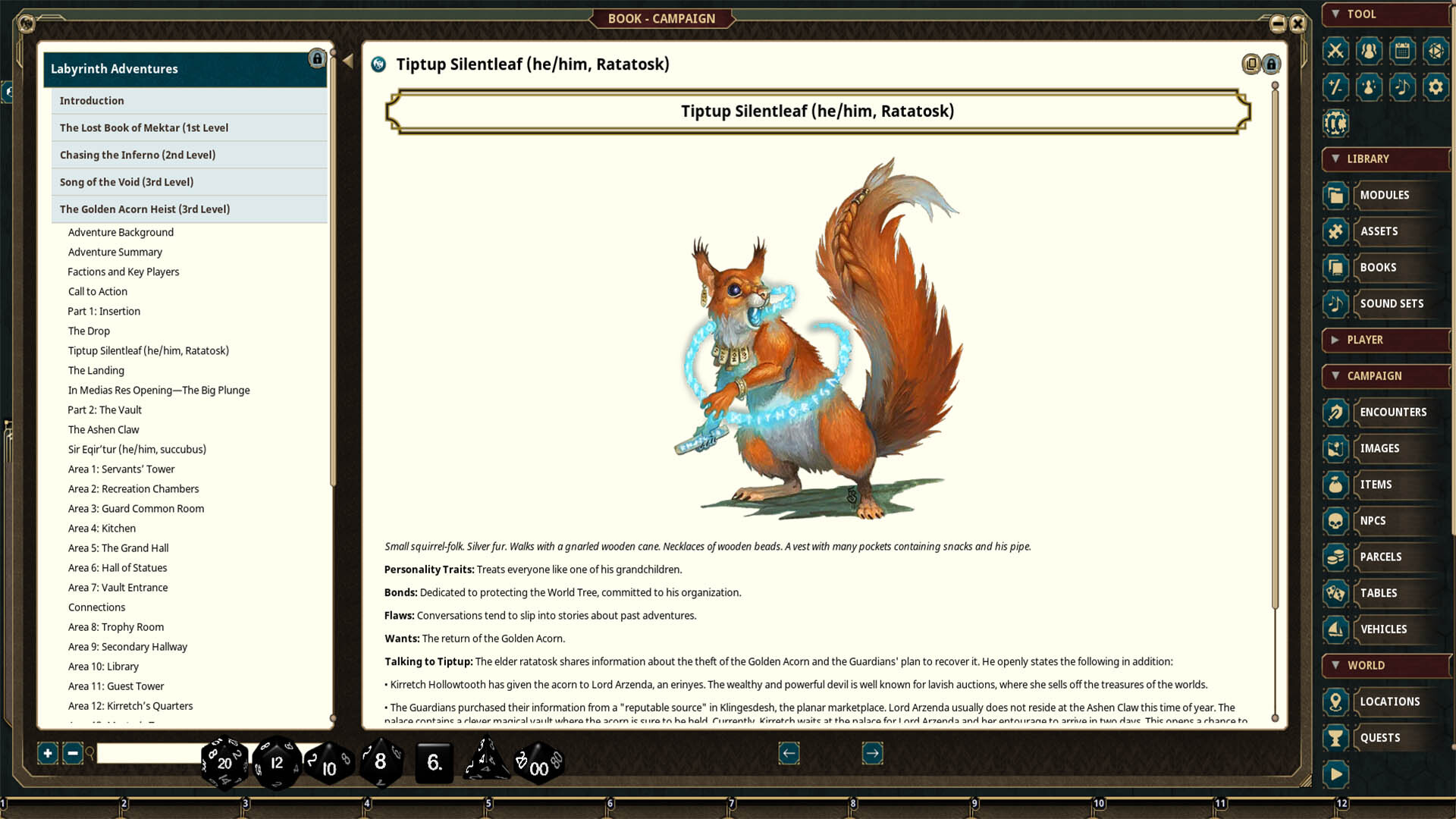This screenshot has width=1456, height=819.
Task: Open the music note tool icon
Action: [x=1402, y=87]
